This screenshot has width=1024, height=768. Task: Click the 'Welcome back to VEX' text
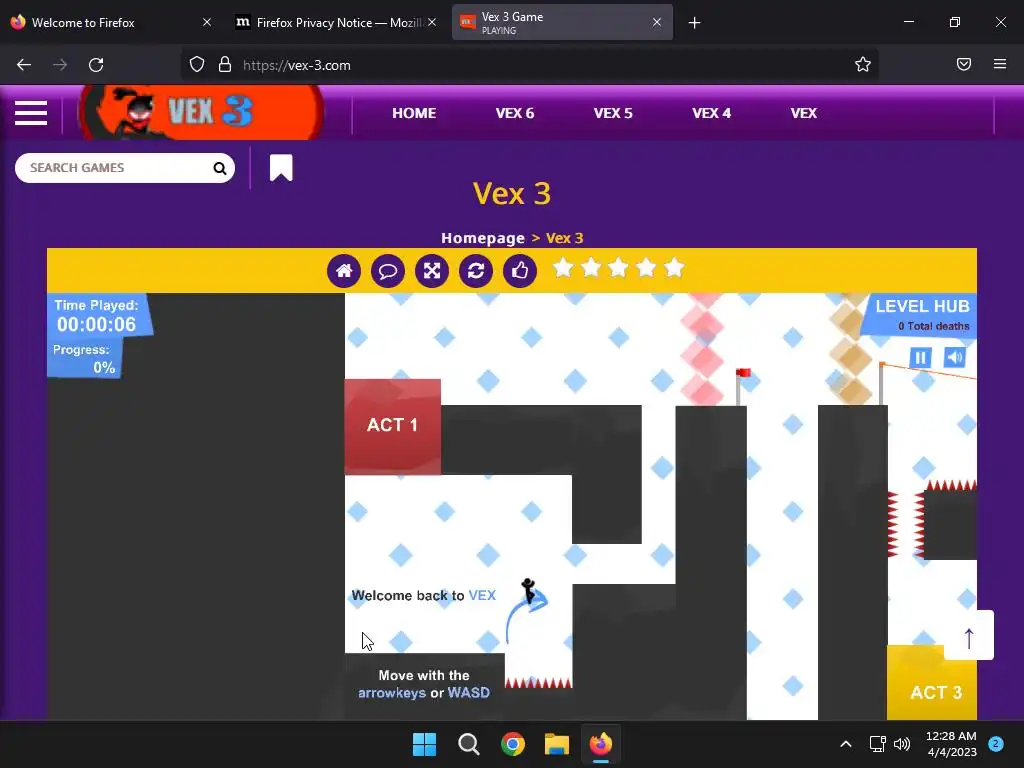[x=424, y=596]
